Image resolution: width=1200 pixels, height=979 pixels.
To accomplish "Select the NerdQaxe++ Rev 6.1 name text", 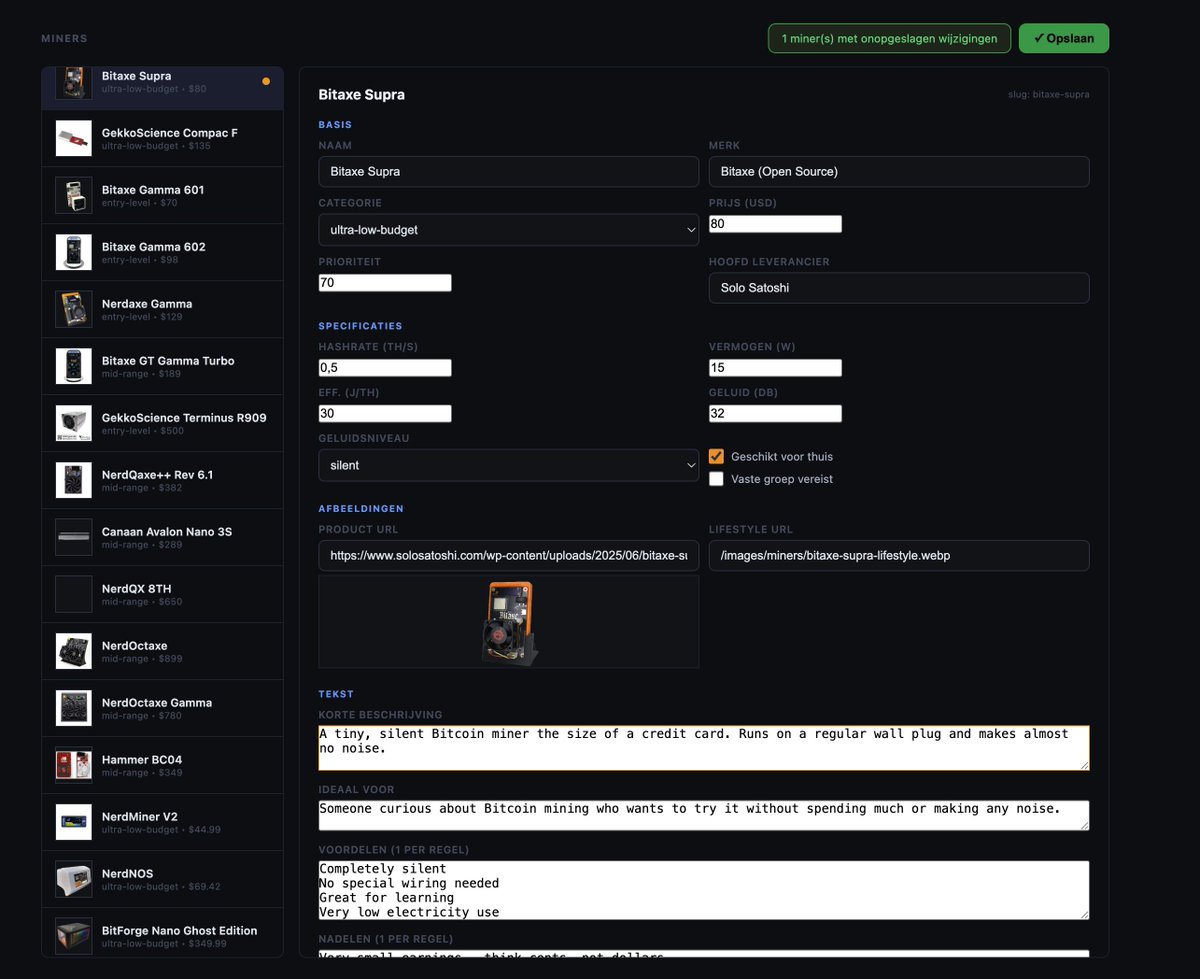I will pos(157,475).
